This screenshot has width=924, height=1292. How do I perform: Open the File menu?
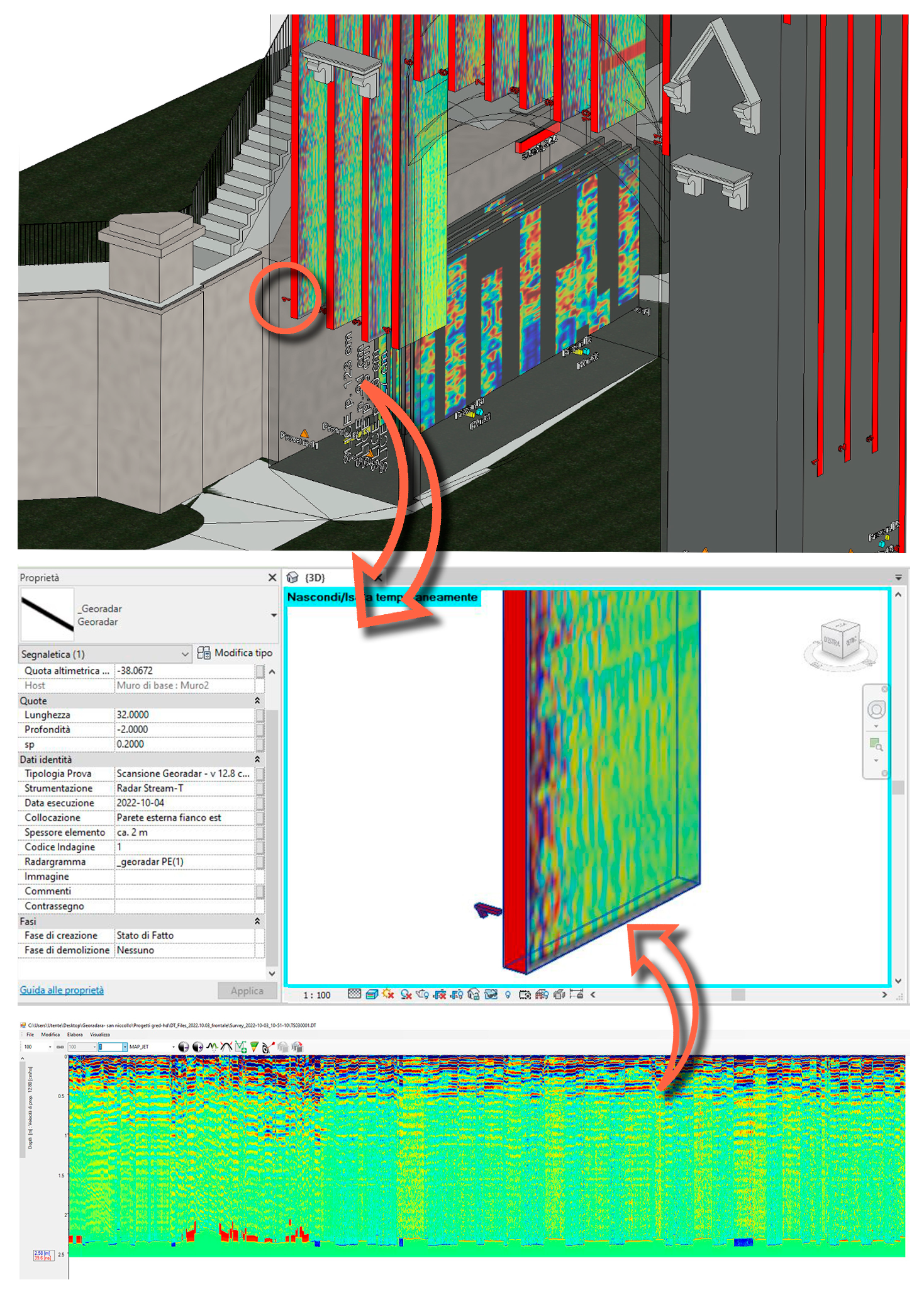[30, 1035]
